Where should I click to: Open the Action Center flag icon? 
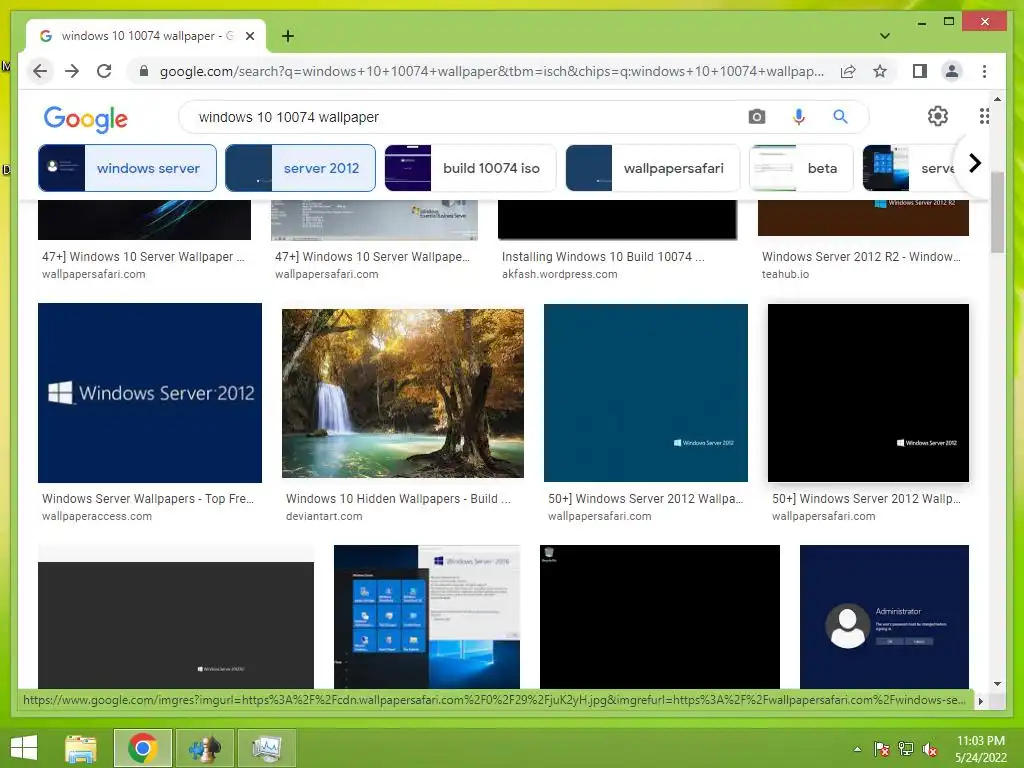(x=882, y=749)
